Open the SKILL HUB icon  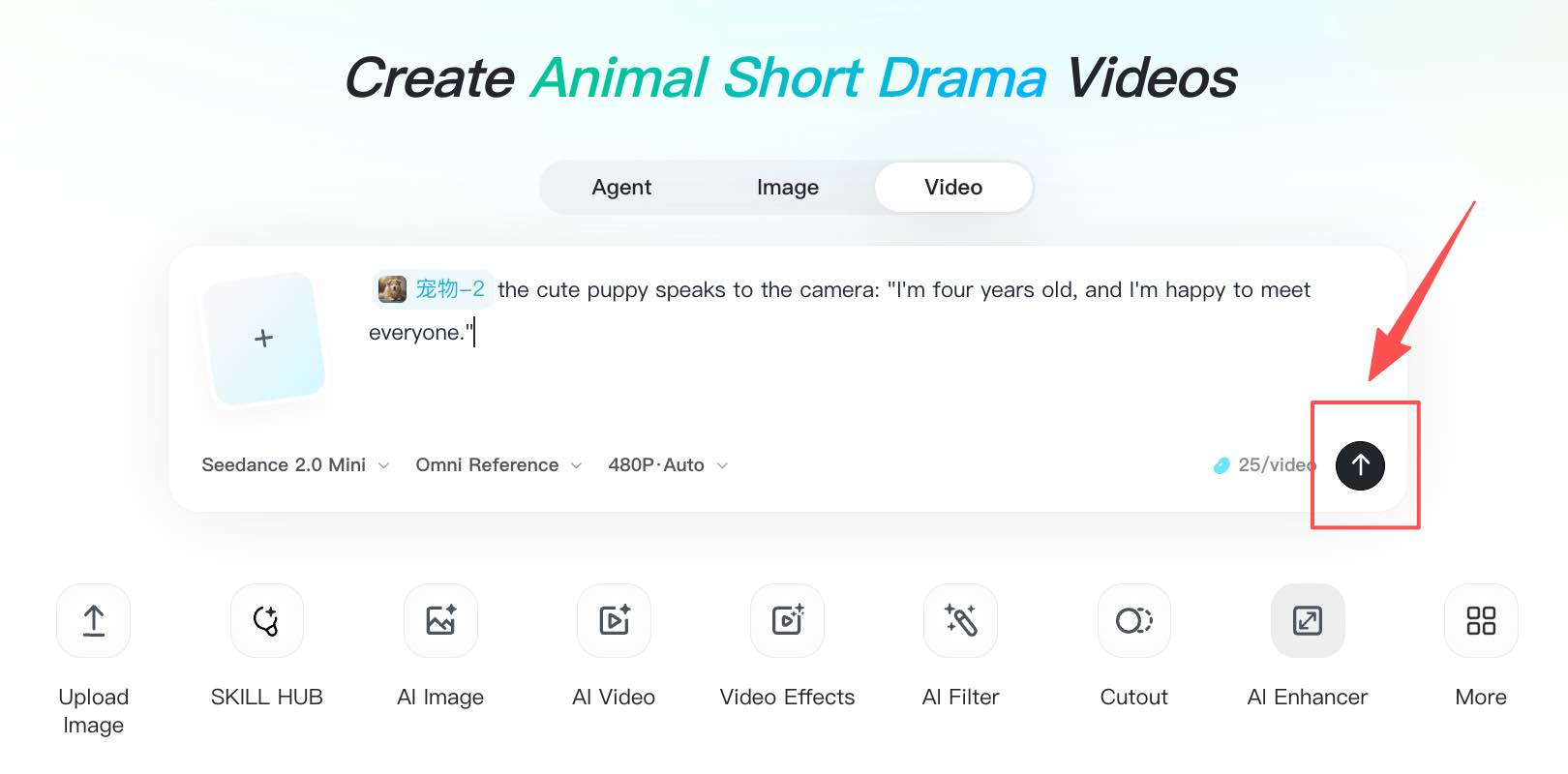(267, 620)
